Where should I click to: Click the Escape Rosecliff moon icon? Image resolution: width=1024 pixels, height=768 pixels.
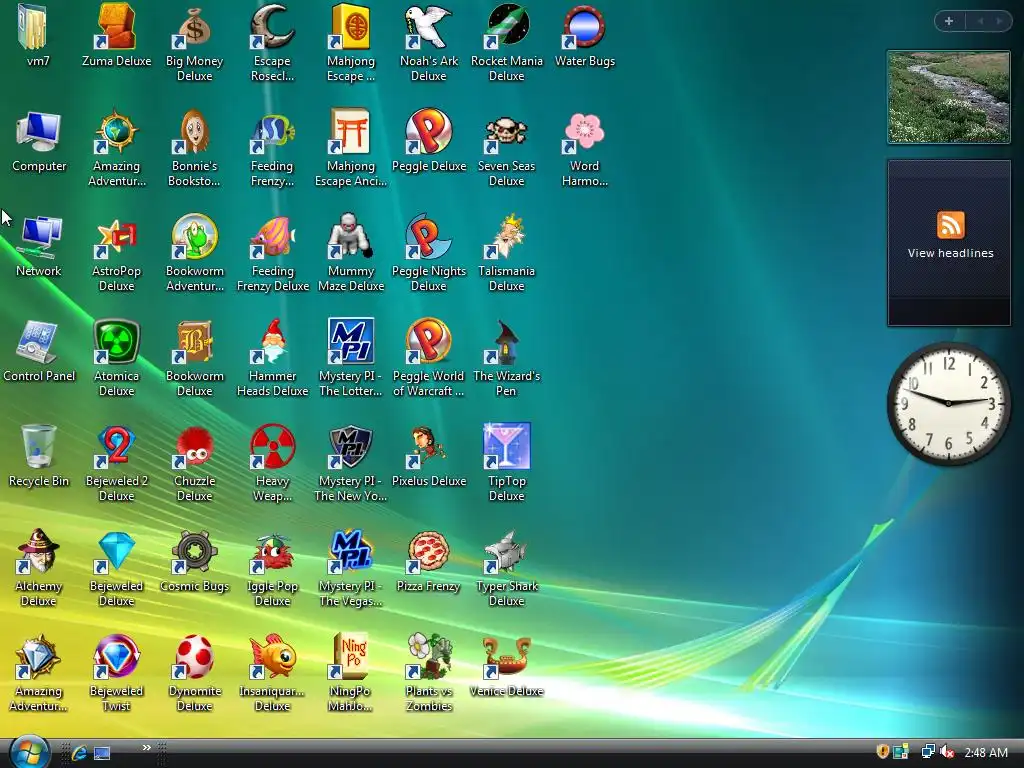(272, 26)
